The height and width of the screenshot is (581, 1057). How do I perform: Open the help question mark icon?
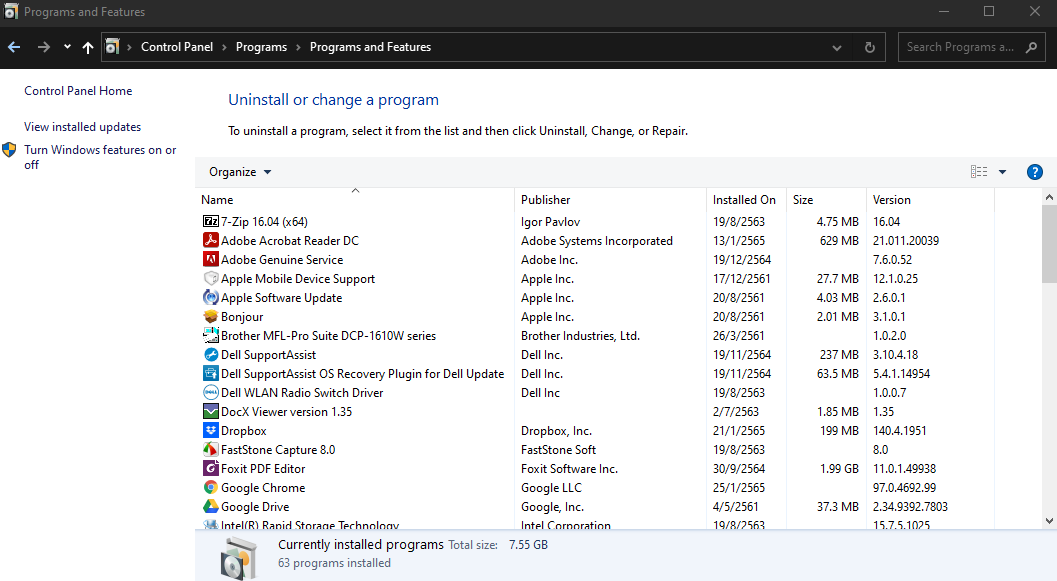[1035, 172]
